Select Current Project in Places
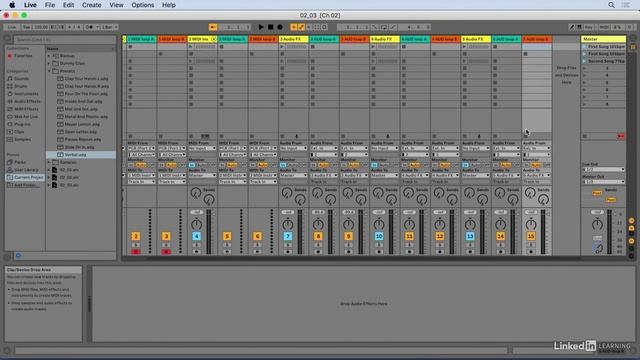640x360 pixels. coord(25,178)
